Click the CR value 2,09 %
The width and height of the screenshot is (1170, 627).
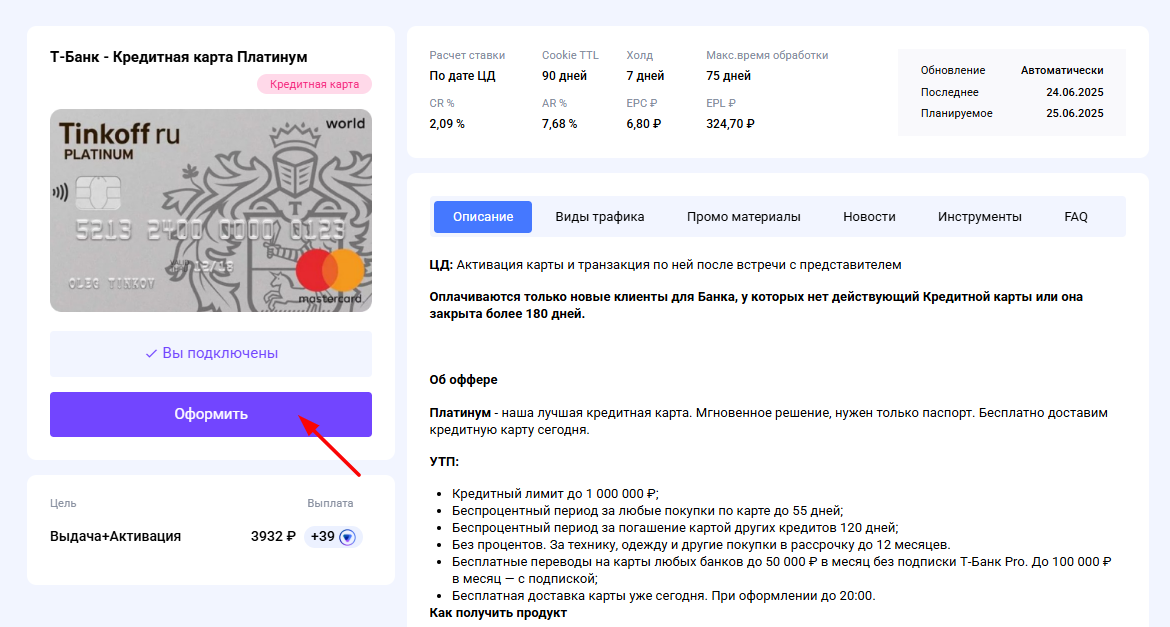pos(447,124)
